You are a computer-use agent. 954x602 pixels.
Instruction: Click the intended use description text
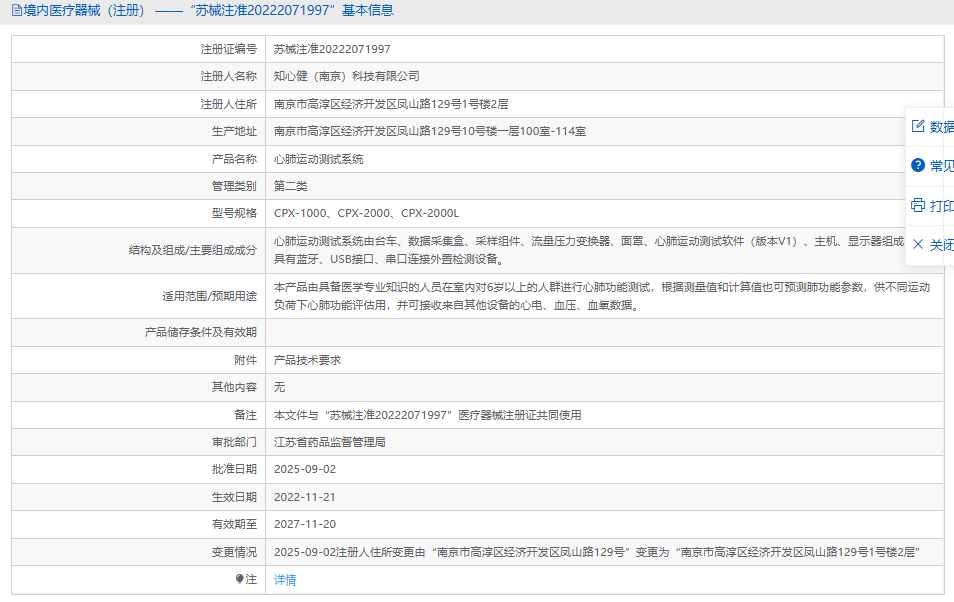602,296
